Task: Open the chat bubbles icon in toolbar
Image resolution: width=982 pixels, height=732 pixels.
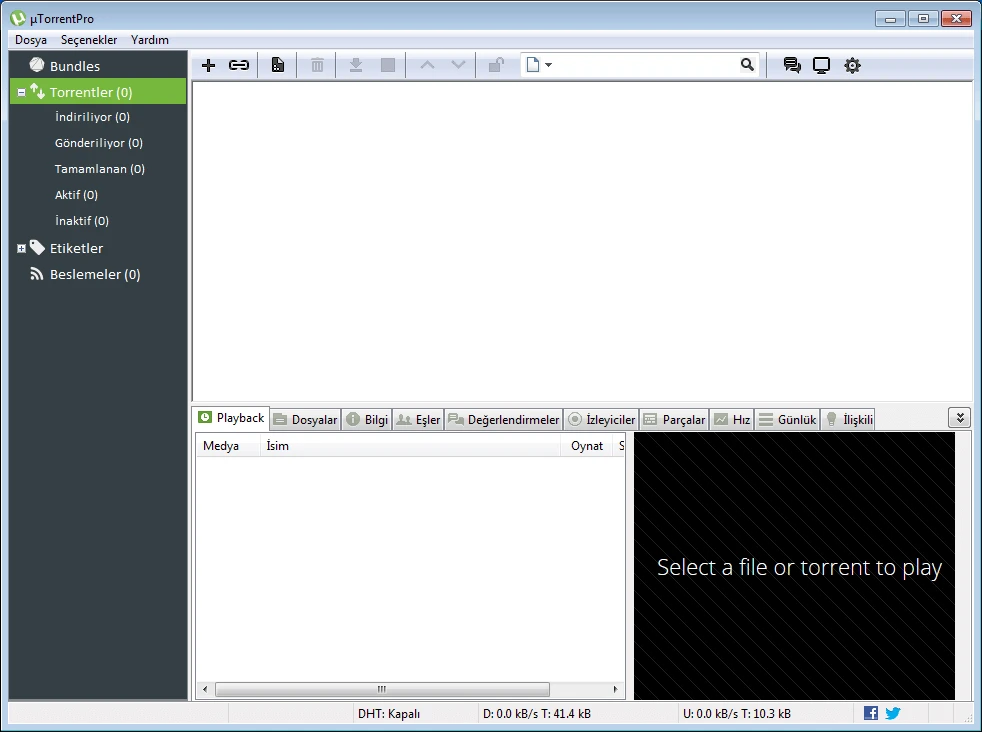Action: (x=792, y=66)
